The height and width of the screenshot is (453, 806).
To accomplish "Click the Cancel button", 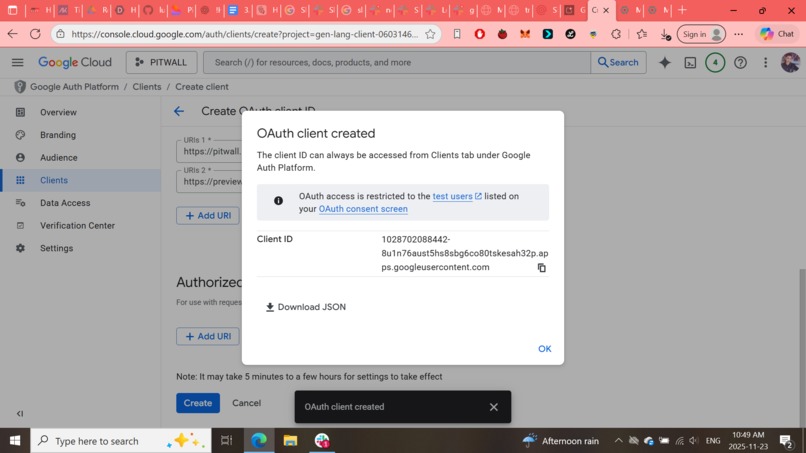I will point(246,403).
